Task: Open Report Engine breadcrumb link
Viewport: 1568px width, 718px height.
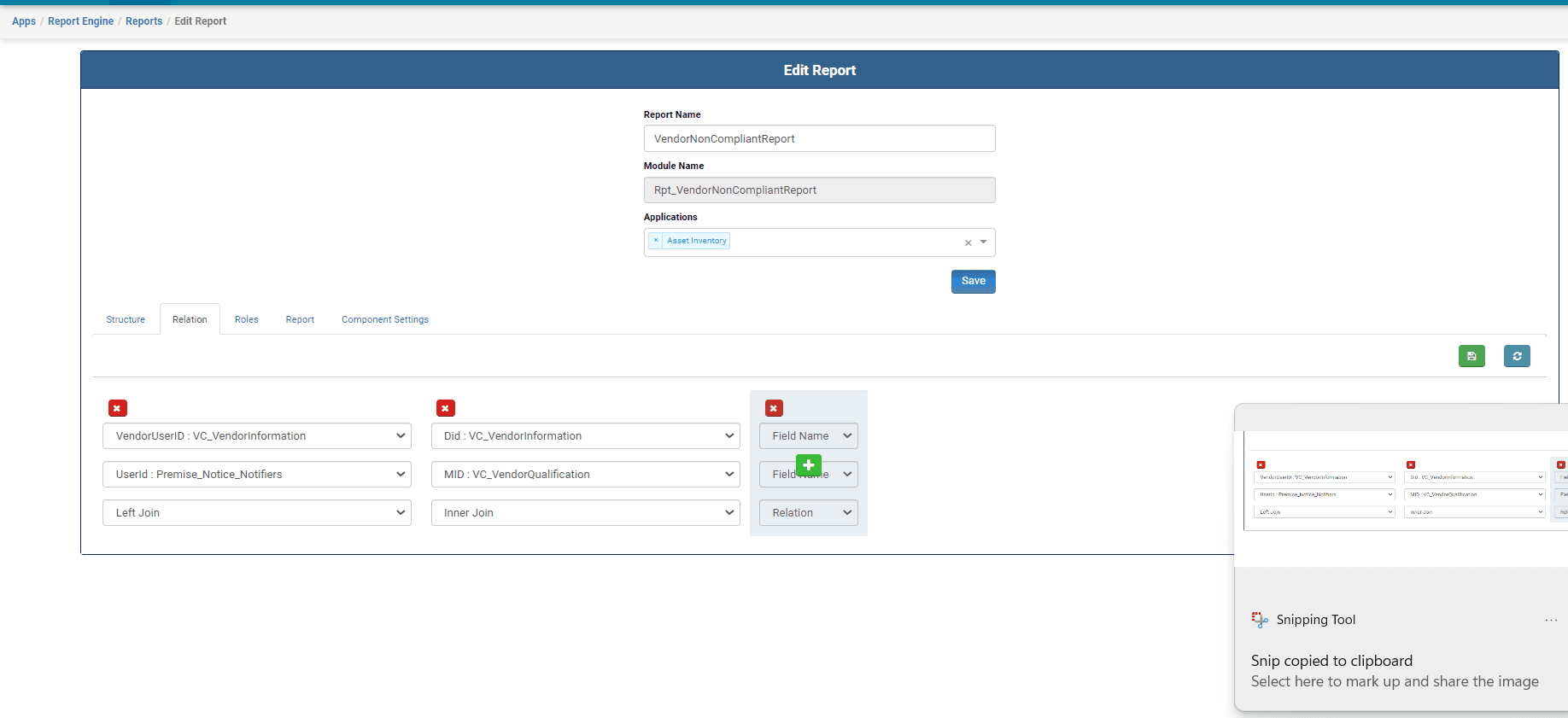Action: [80, 21]
